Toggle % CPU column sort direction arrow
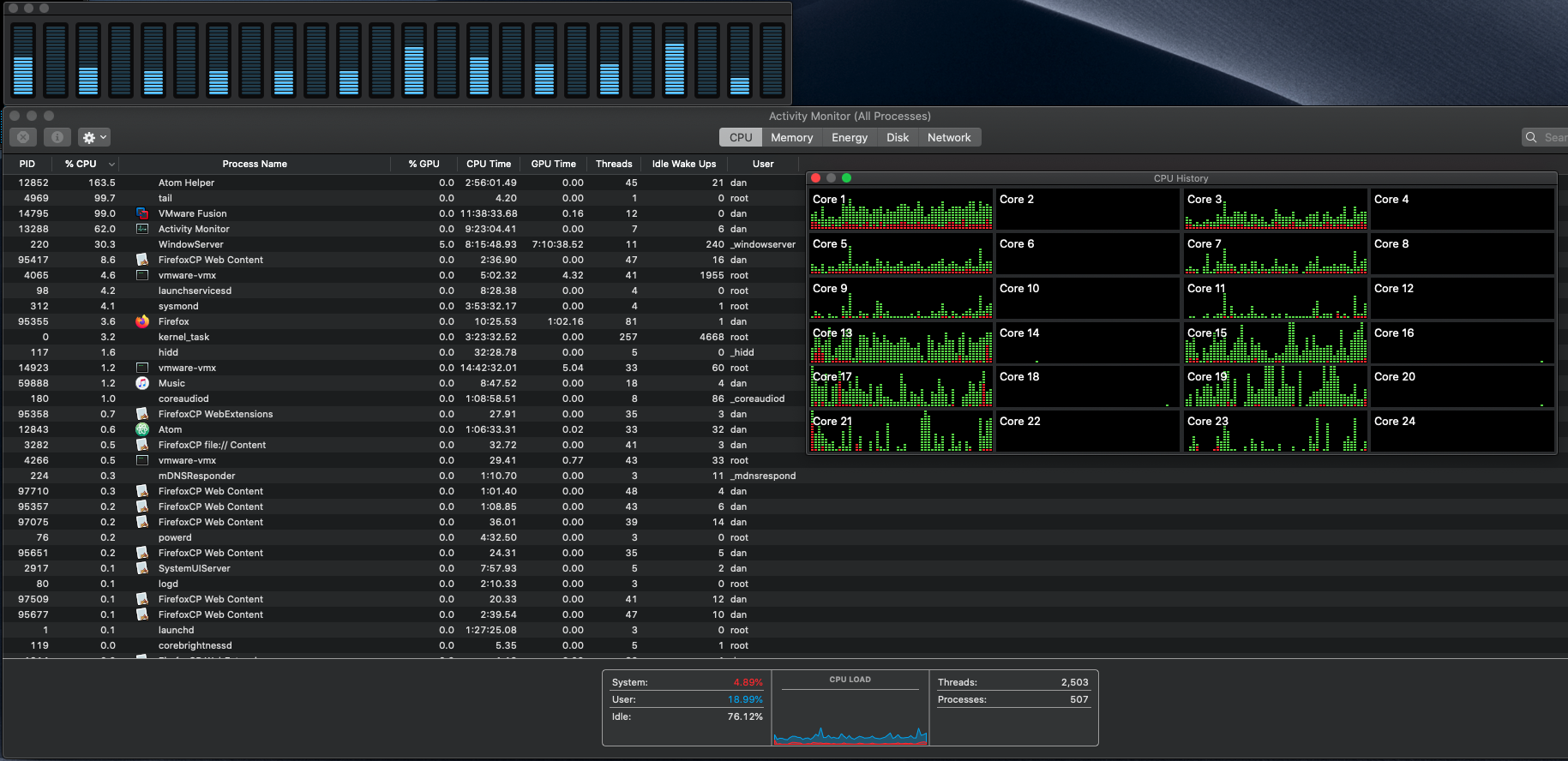 [111, 164]
